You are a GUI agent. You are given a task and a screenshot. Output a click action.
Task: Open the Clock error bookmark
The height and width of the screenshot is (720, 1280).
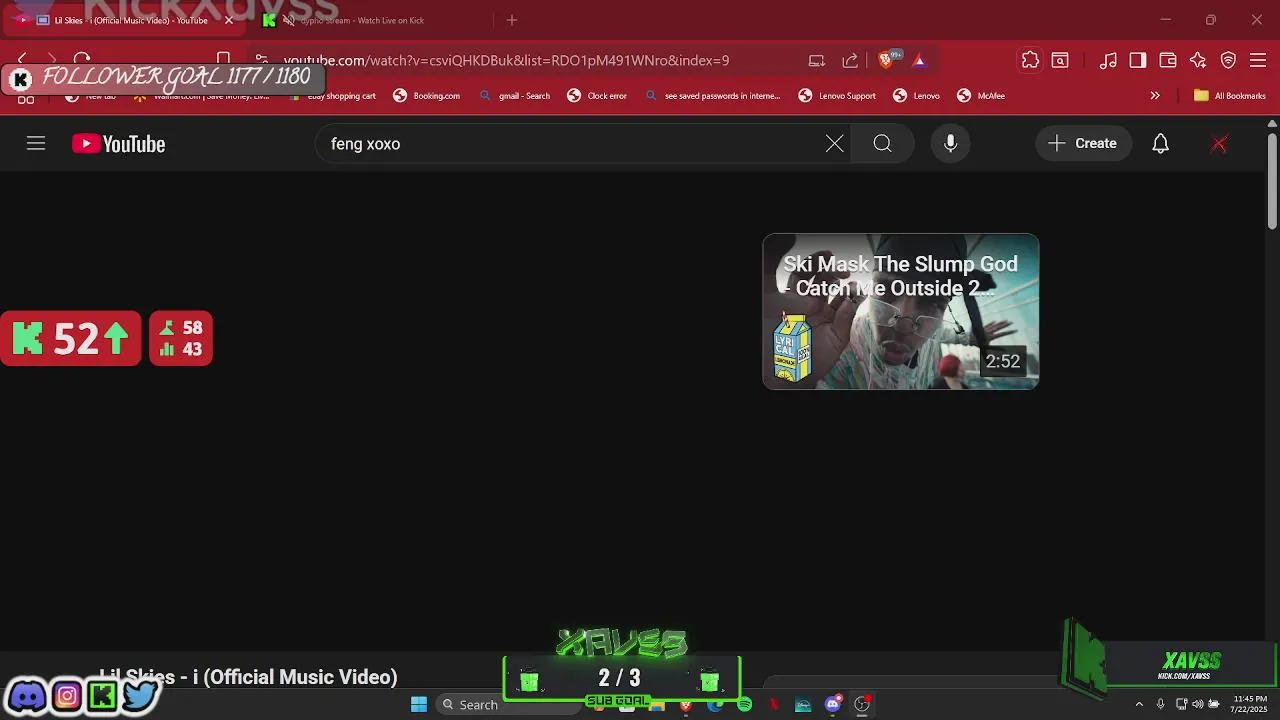click(597, 96)
